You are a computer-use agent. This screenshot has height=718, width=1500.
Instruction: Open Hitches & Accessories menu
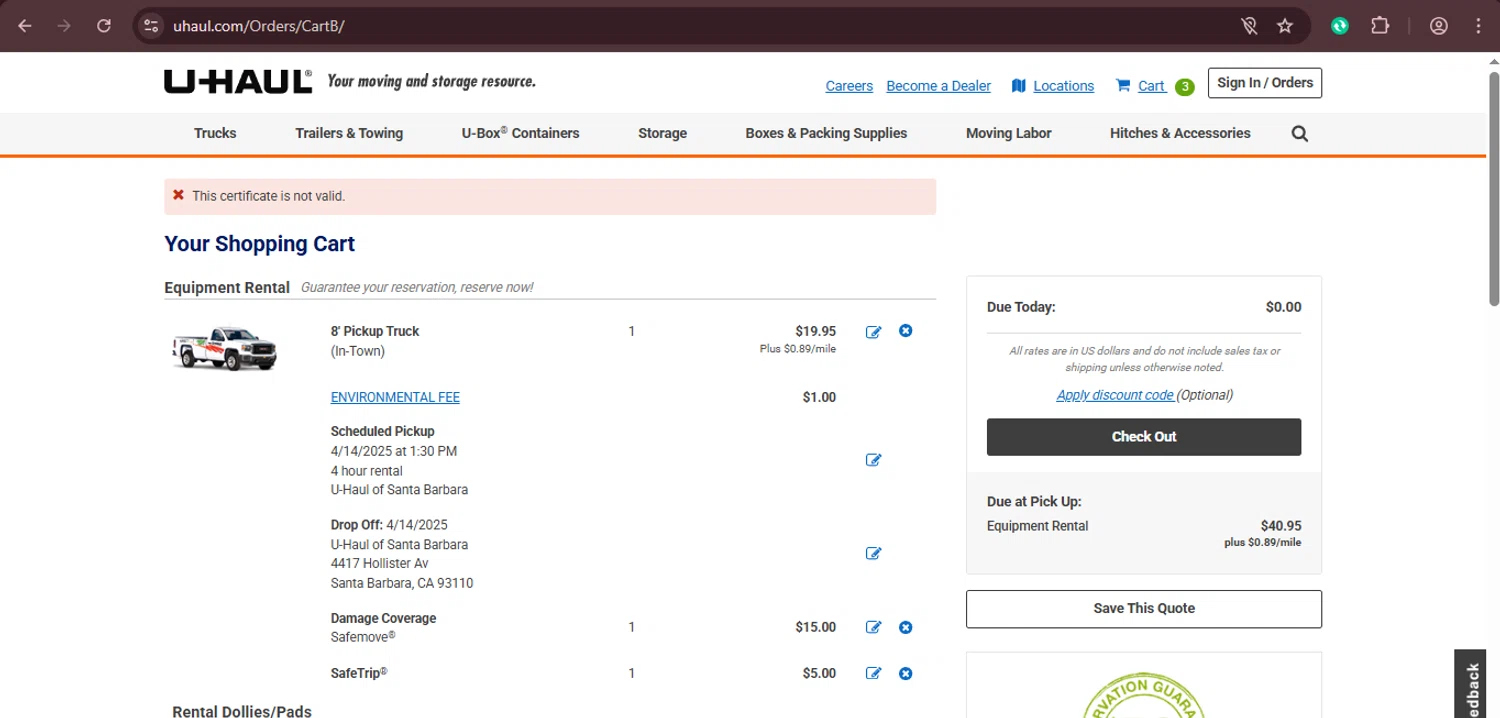[1180, 133]
